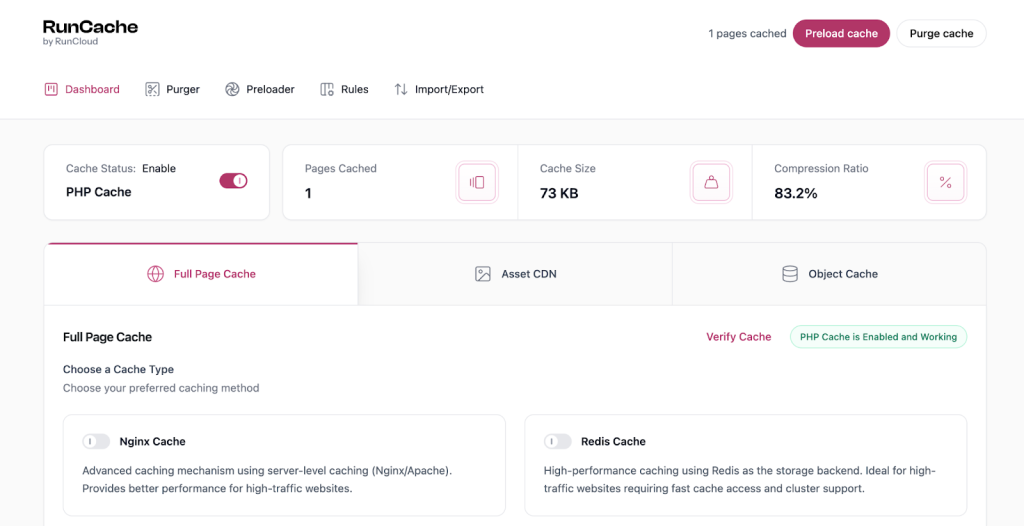Click the database icon on Object Cache
Screen dimensions: 1024x526
click(790, 274)
